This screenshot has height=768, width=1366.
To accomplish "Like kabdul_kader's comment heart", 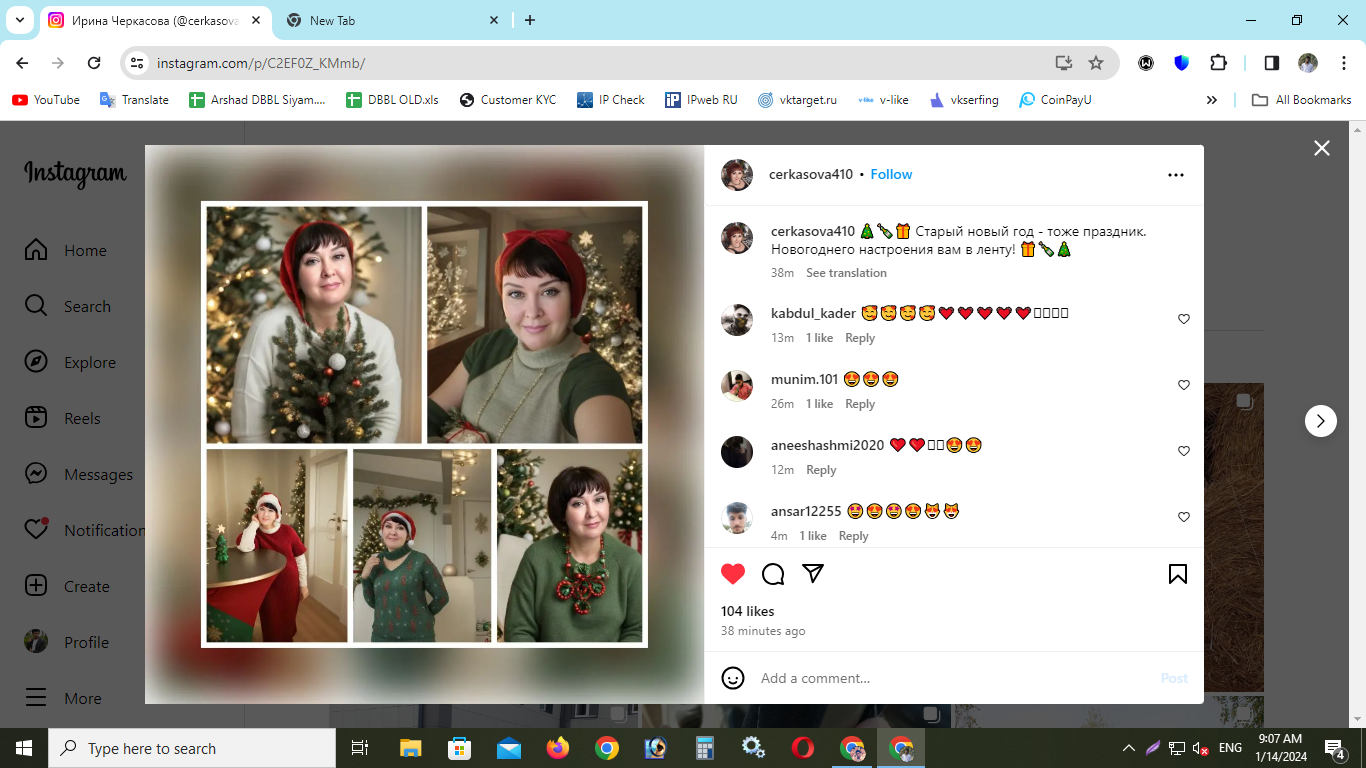I will pos(1184,319).
